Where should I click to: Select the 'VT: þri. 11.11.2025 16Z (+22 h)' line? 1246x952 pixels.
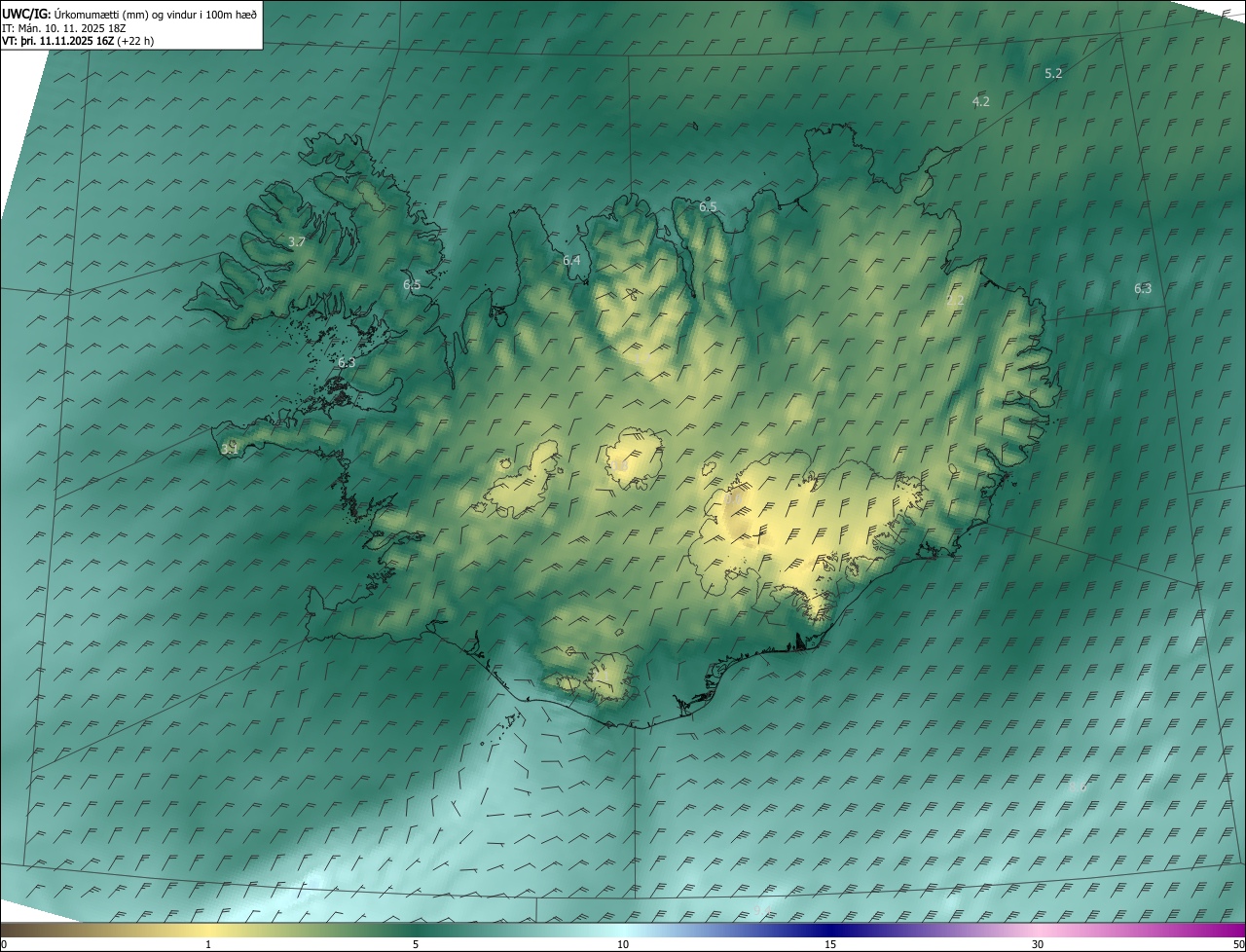[78, 41]
